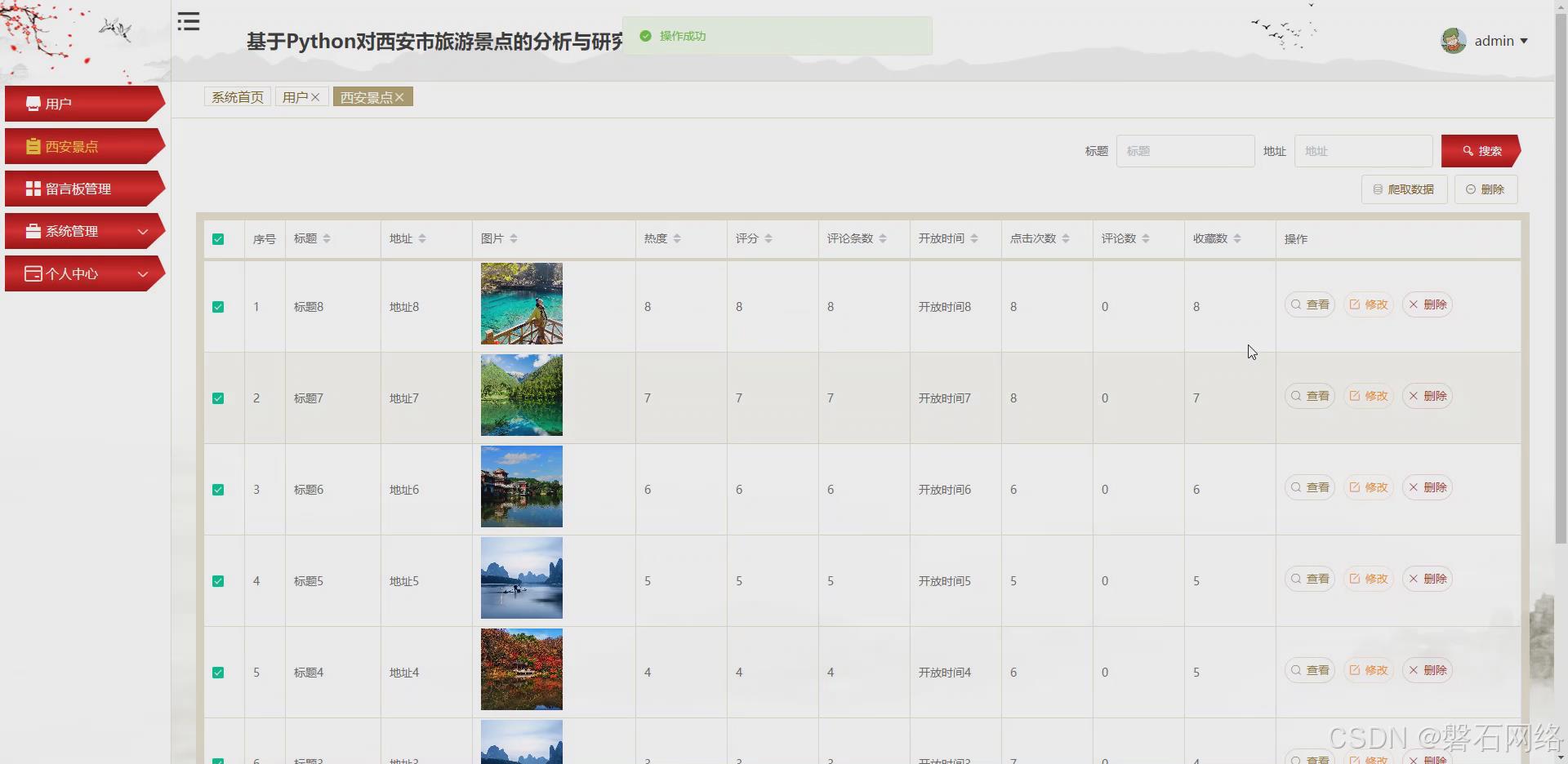This screenshot has height=764, width=1568.
Task: Click the 留言板管理 grid icon
Action: (33, 189)
